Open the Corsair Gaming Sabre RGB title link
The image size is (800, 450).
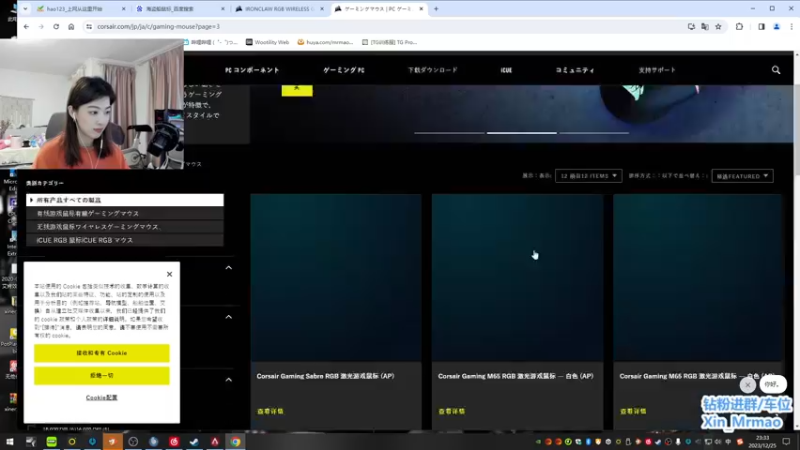tap(326, 376)
